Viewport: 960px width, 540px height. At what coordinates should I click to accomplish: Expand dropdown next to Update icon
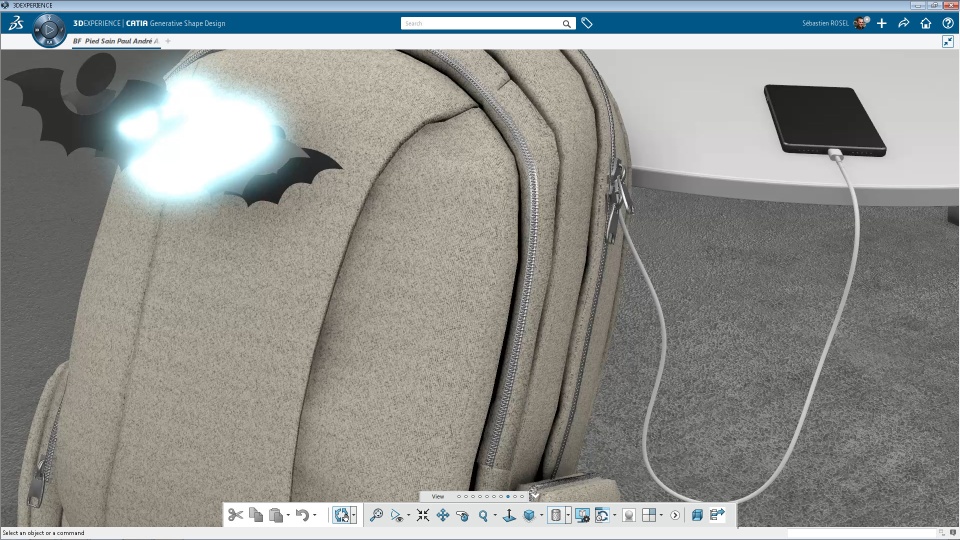coord(353,515)
